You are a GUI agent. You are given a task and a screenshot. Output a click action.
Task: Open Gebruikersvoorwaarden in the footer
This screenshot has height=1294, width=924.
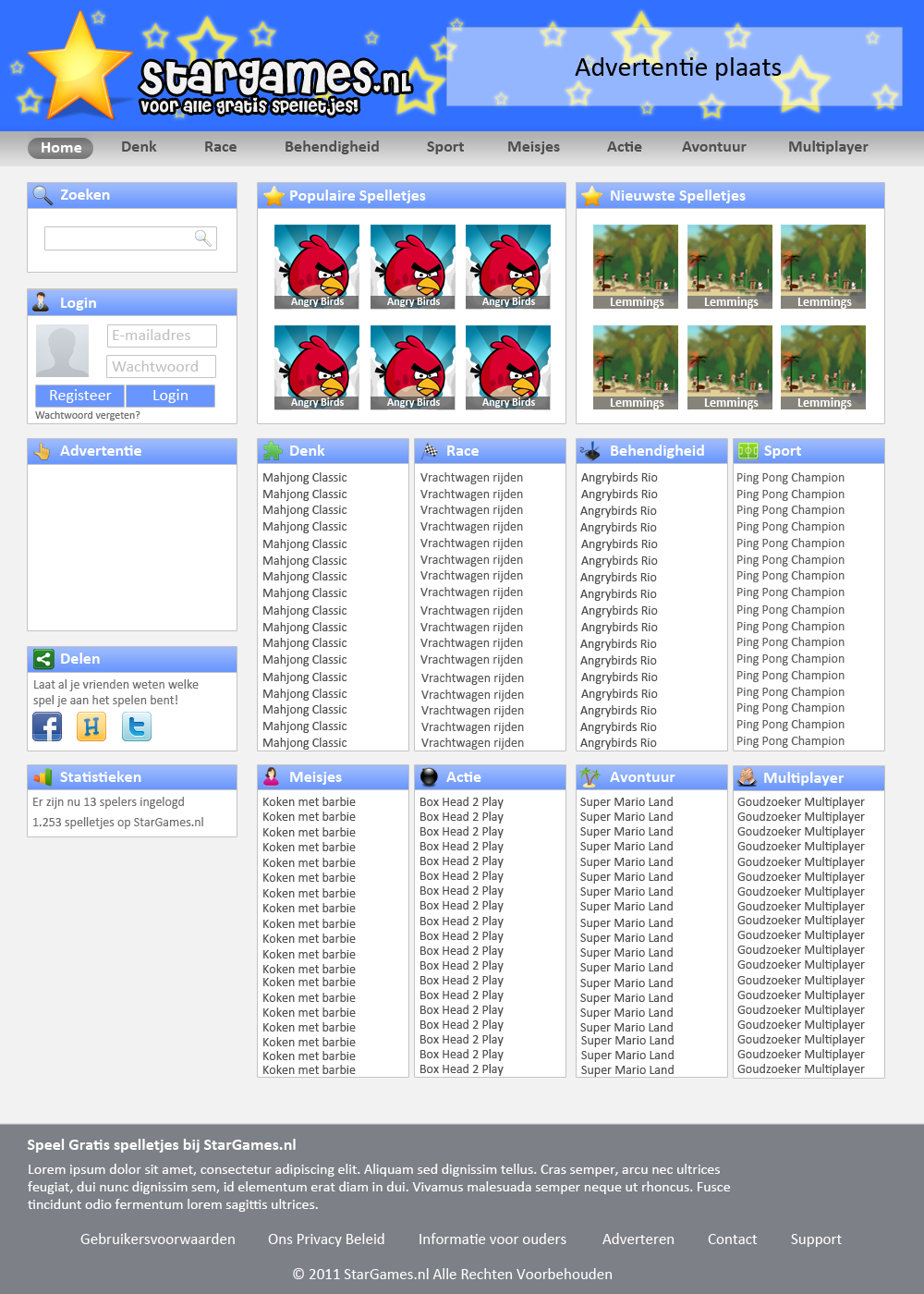coord(158,1239)
